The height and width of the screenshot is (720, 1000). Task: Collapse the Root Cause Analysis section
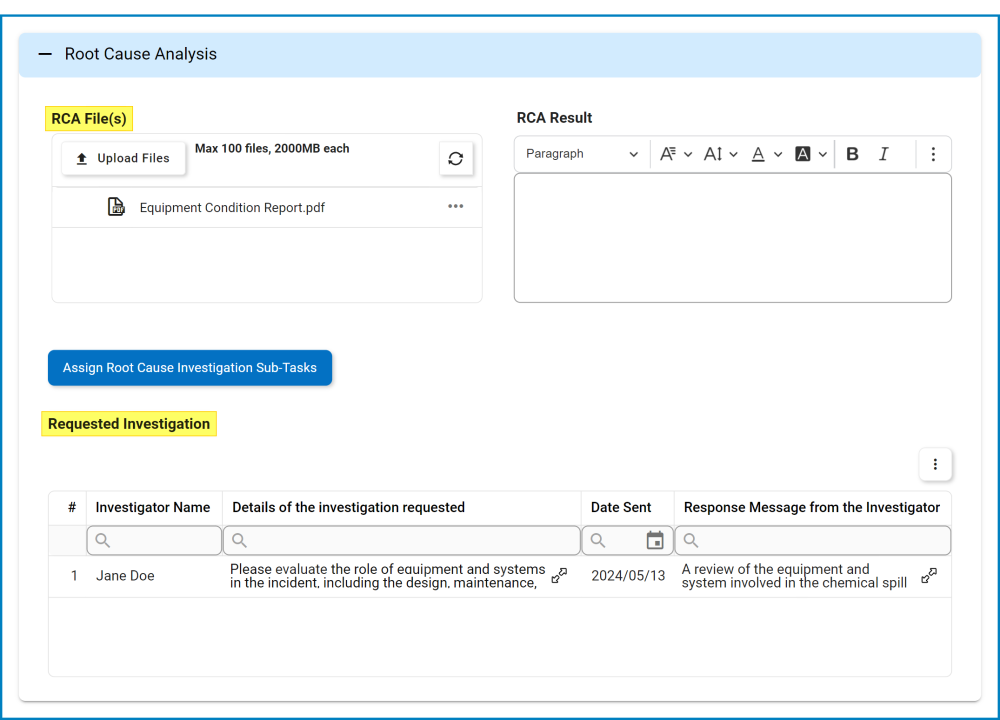pos(45,55)
